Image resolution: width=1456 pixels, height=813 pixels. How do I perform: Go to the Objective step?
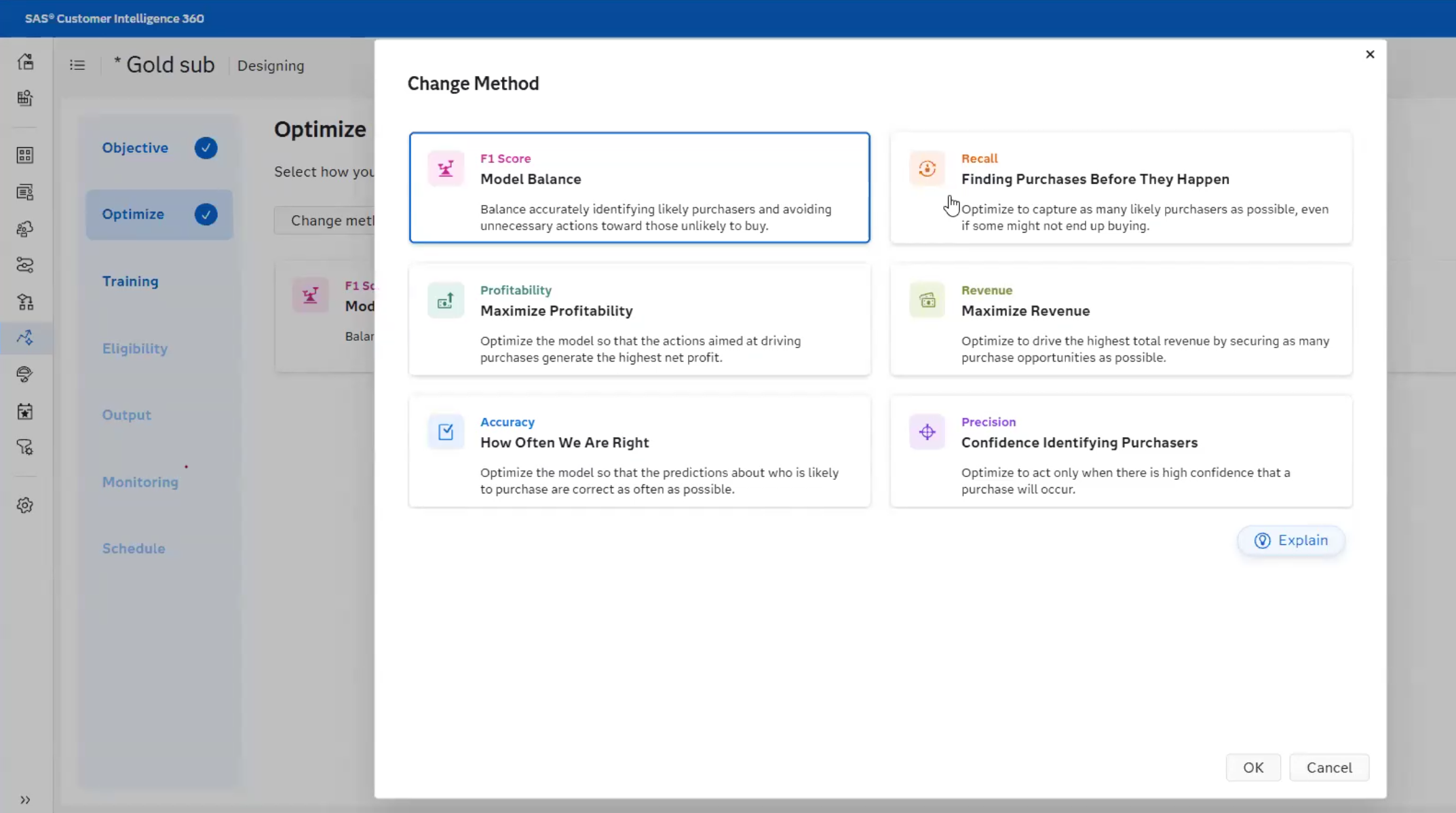[x=135, y=148]
